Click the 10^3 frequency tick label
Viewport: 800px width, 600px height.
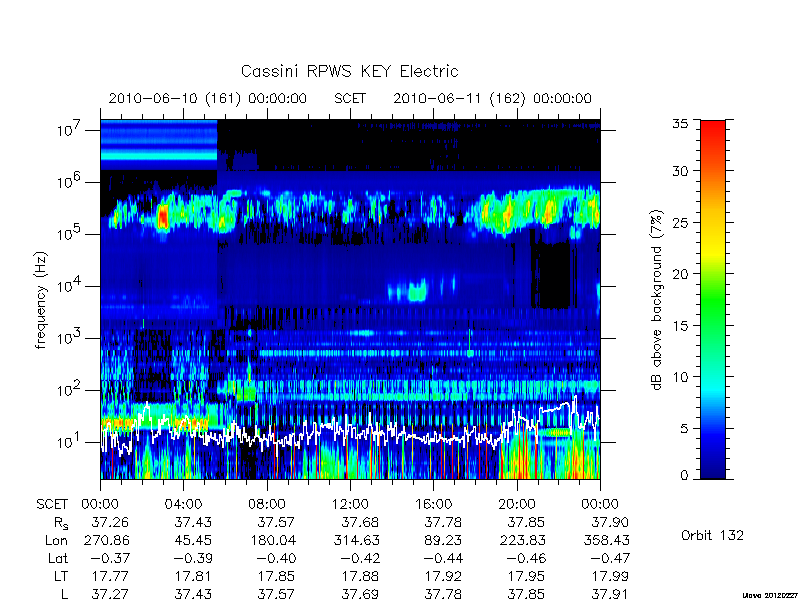[x=68, y=337]
